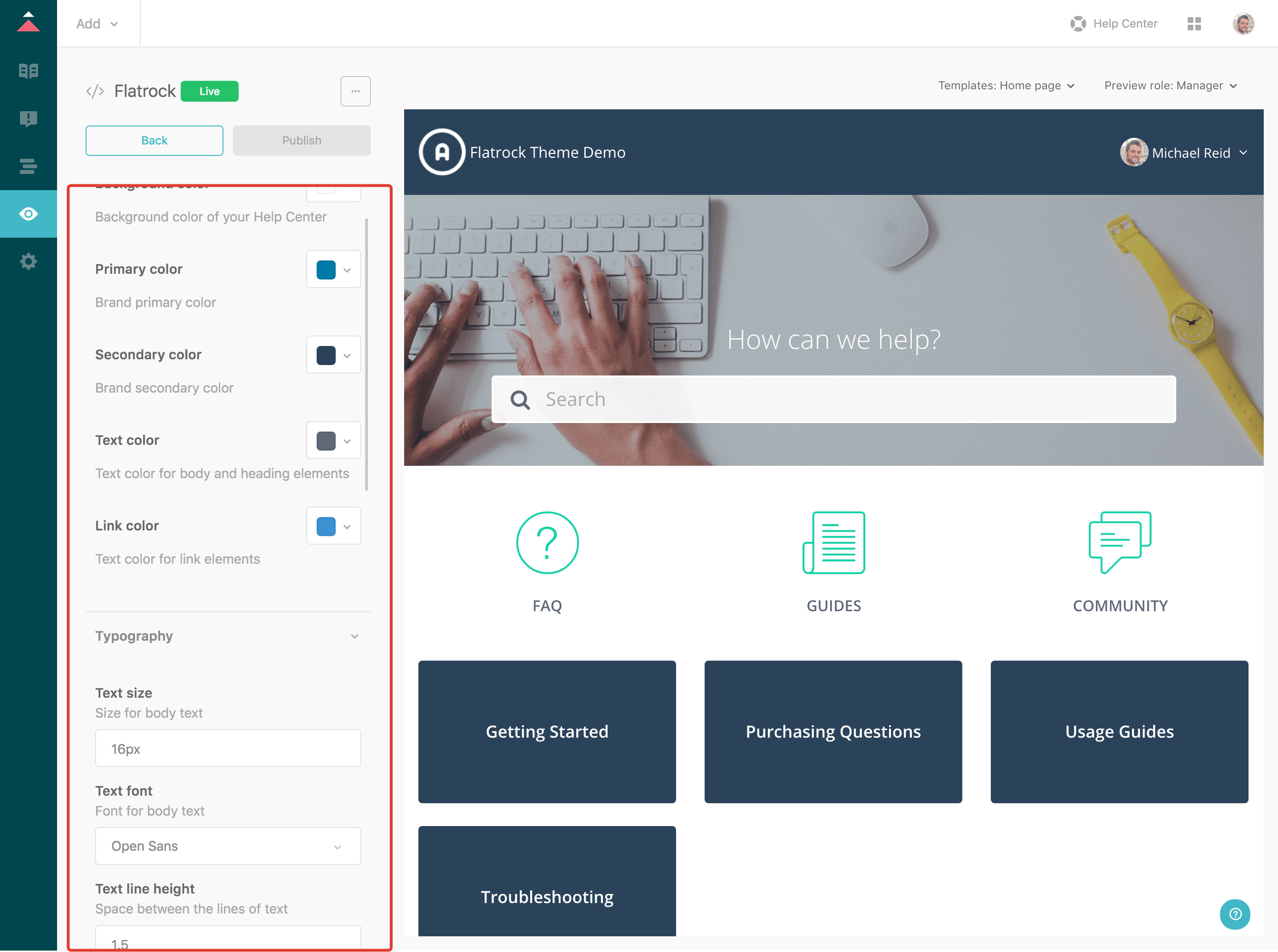Open the apps grid icon in top bar
This screenshot has width=1278, height=952.
click(1194, 24)
